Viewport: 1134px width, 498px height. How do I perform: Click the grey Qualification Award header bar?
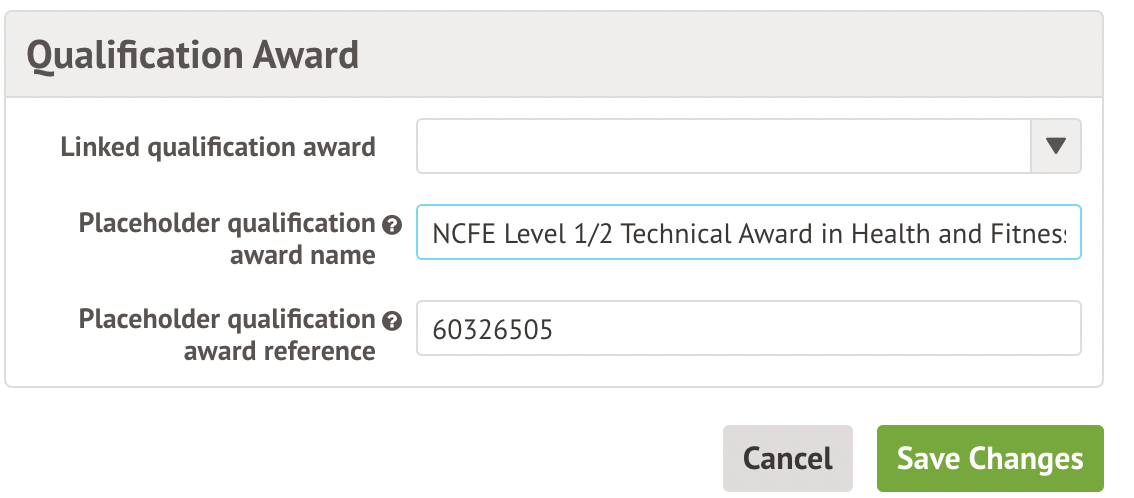click(x=700, y=55)
